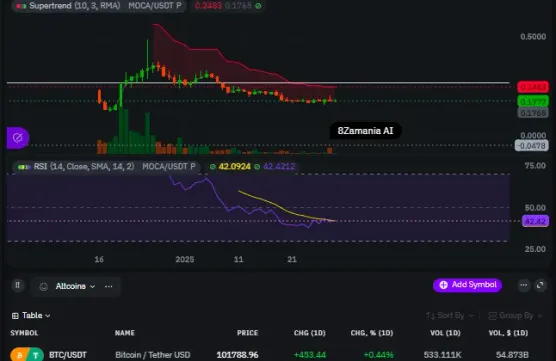The height and width of the screenshot is (361, 556).
Task: Click the Bitcoin / Tether USD name
Action: pos(152,355)
